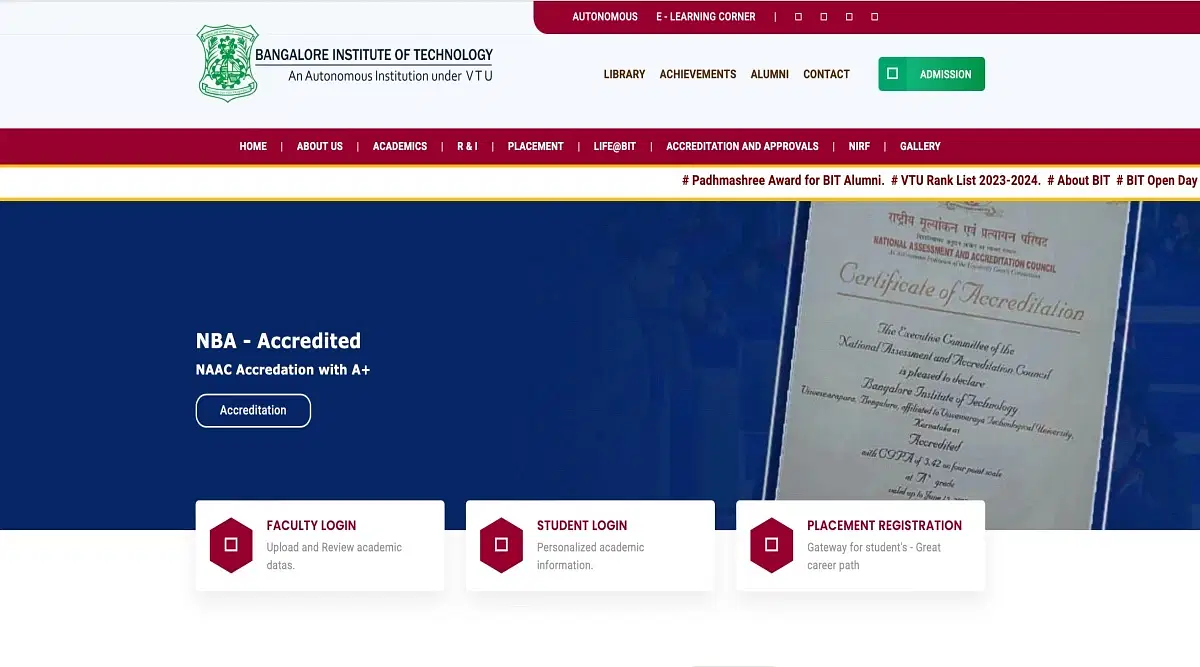Open the Achievements page

(698, 74)
